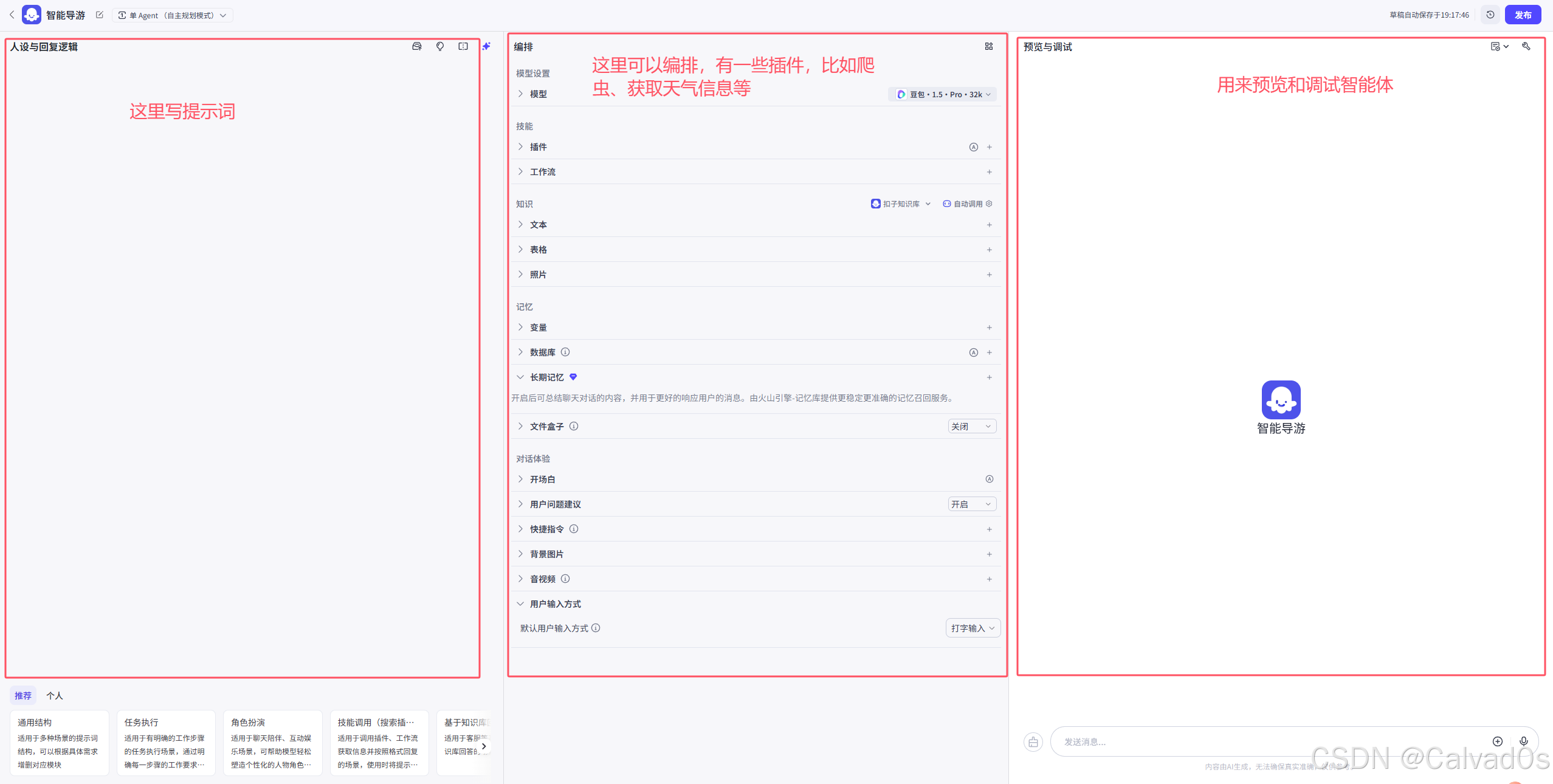This screenshot has width=1553, height=784.
Task: Add a new 工作流 with plus button
Action: point(989,172)
